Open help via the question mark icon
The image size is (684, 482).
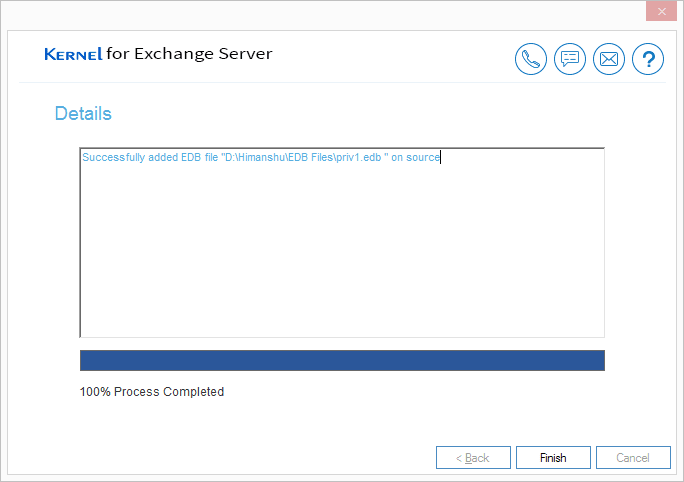coord(648,59)
